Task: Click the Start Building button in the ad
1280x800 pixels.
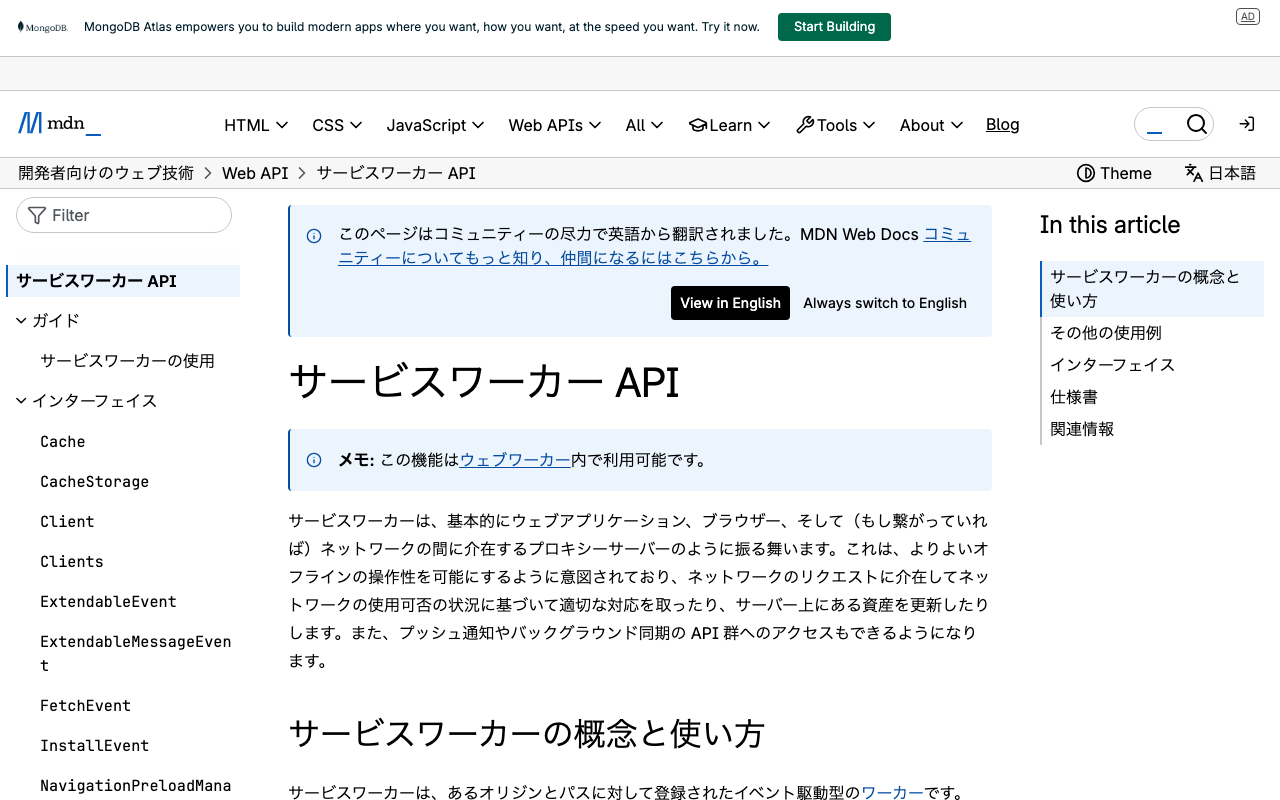Action: [834, 26]
